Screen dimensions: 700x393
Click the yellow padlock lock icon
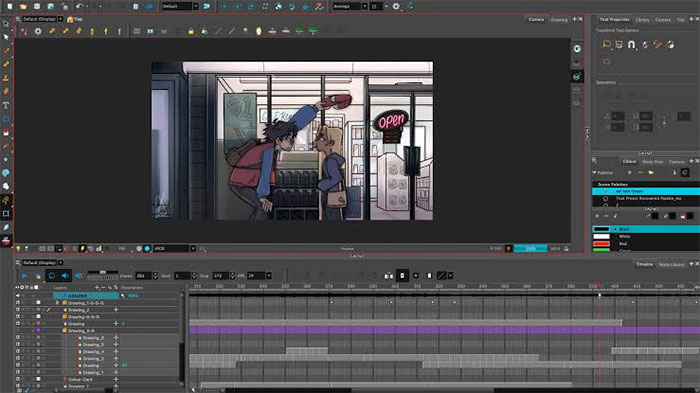(x=191, y=31)
